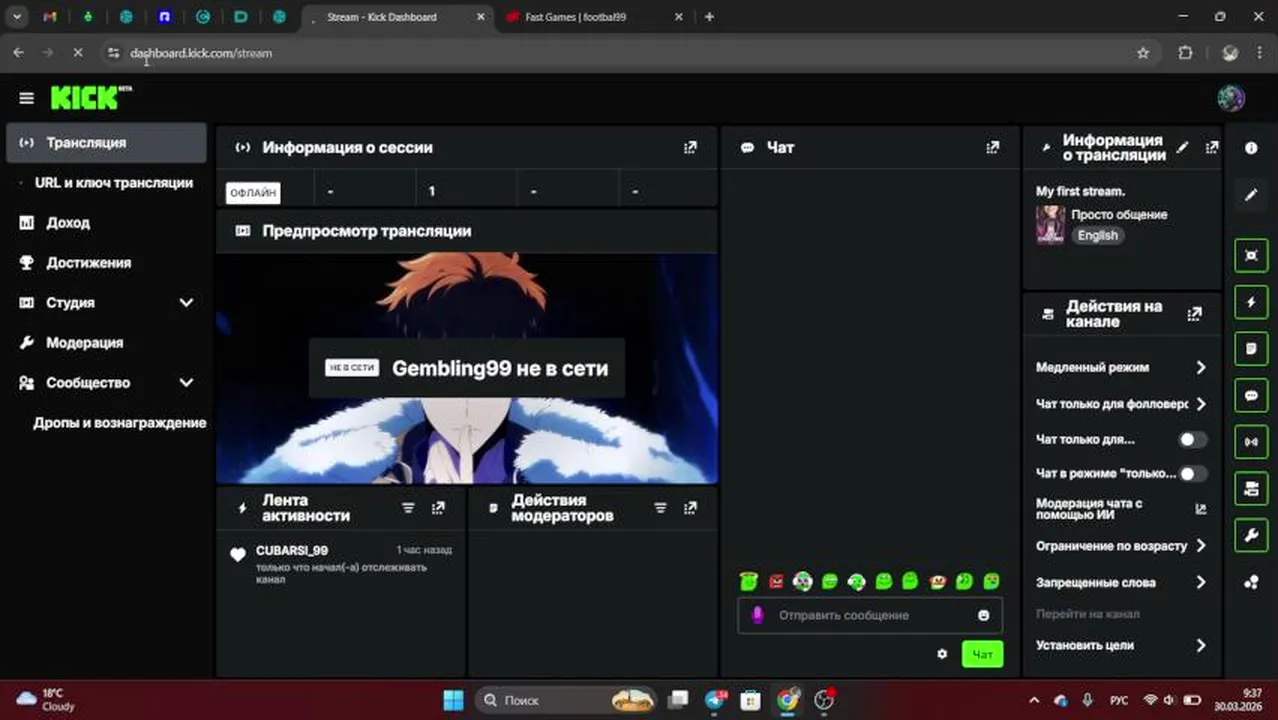Pop out the Информация о сессии panel
This screenshot has width=1278, height=720.
coord(690,147)
